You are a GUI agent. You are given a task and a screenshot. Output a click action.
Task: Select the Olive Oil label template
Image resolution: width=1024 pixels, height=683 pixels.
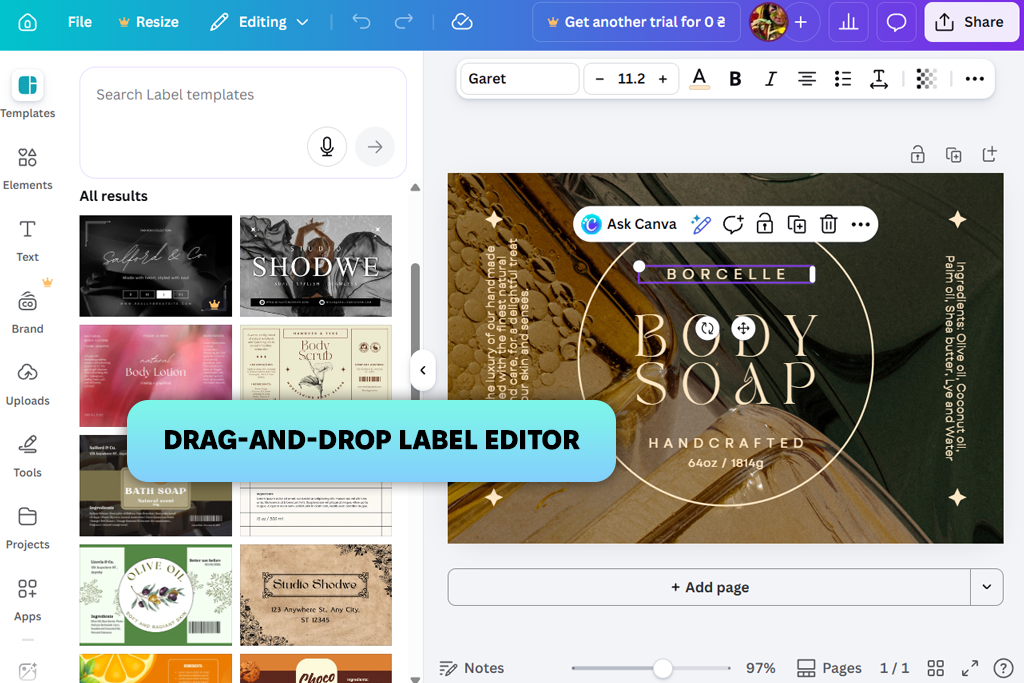click(x=155, y=595)
